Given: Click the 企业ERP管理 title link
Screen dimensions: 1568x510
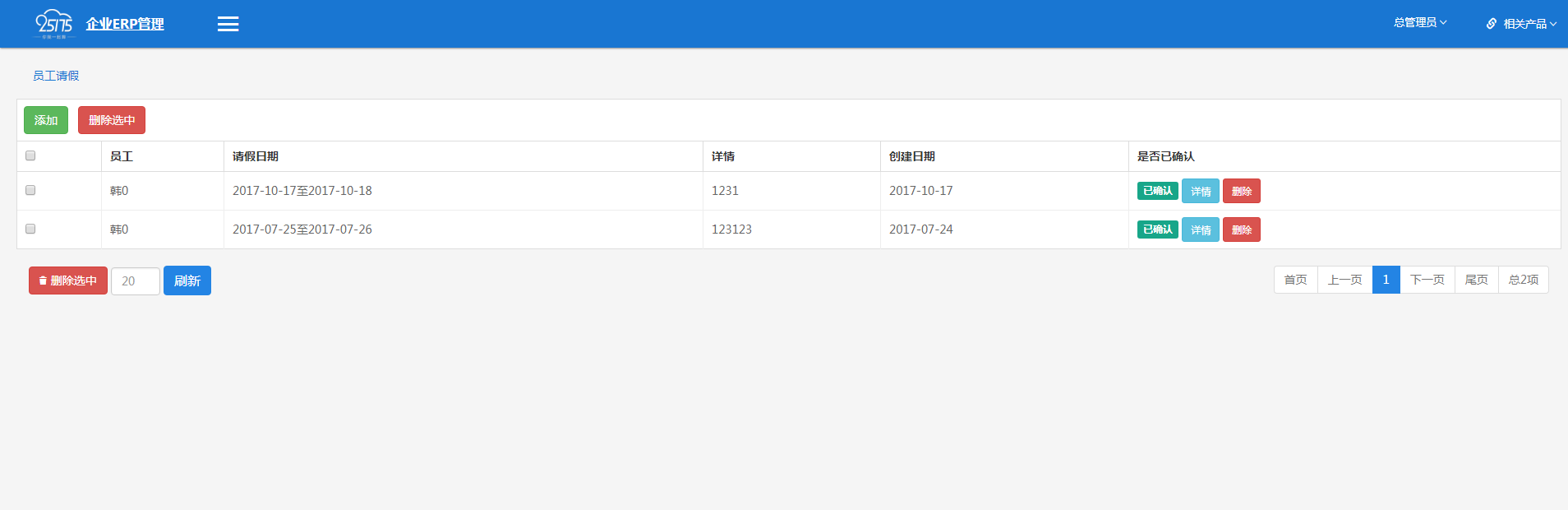Looking at the screenshot, I should click(125, 24).
